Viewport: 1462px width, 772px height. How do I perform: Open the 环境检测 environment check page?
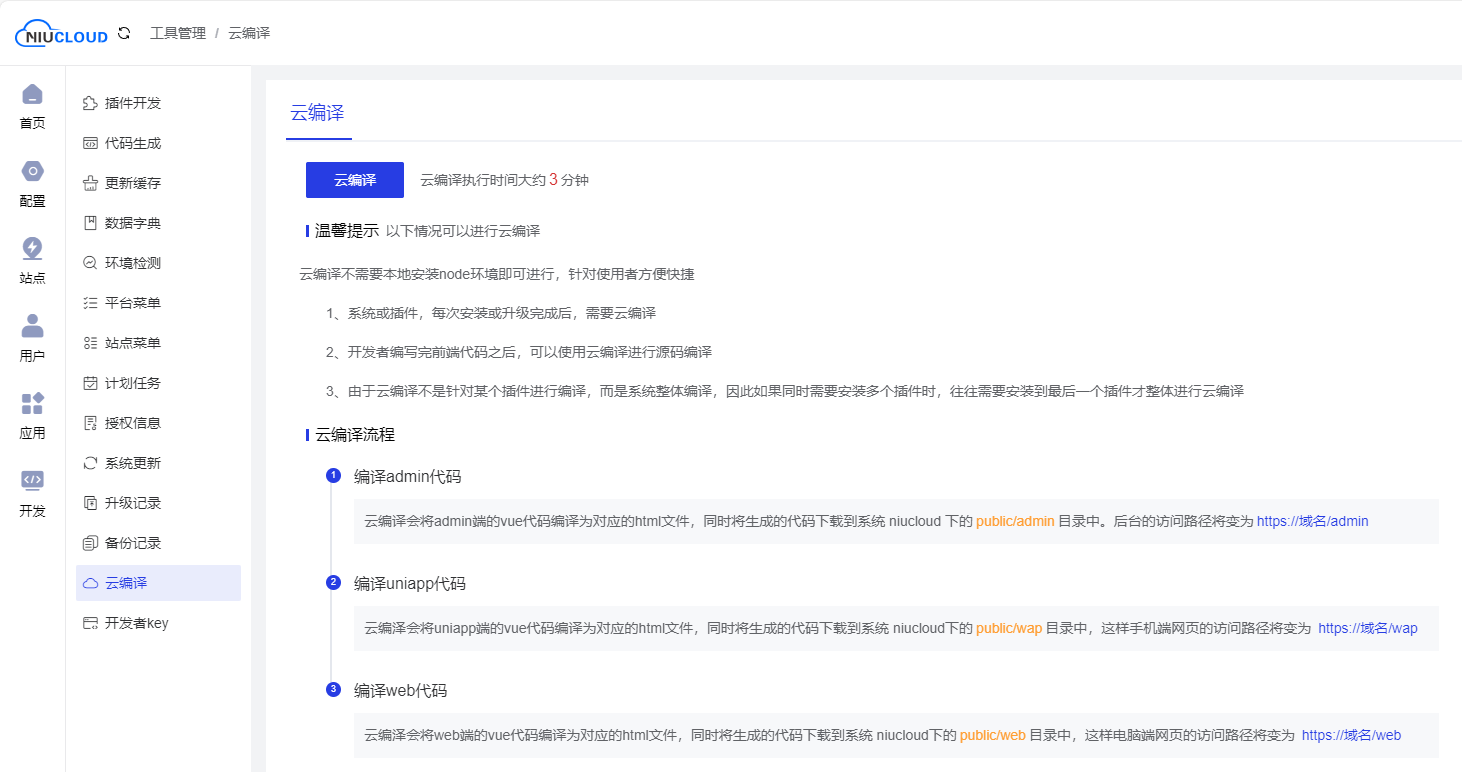point(133,262)
